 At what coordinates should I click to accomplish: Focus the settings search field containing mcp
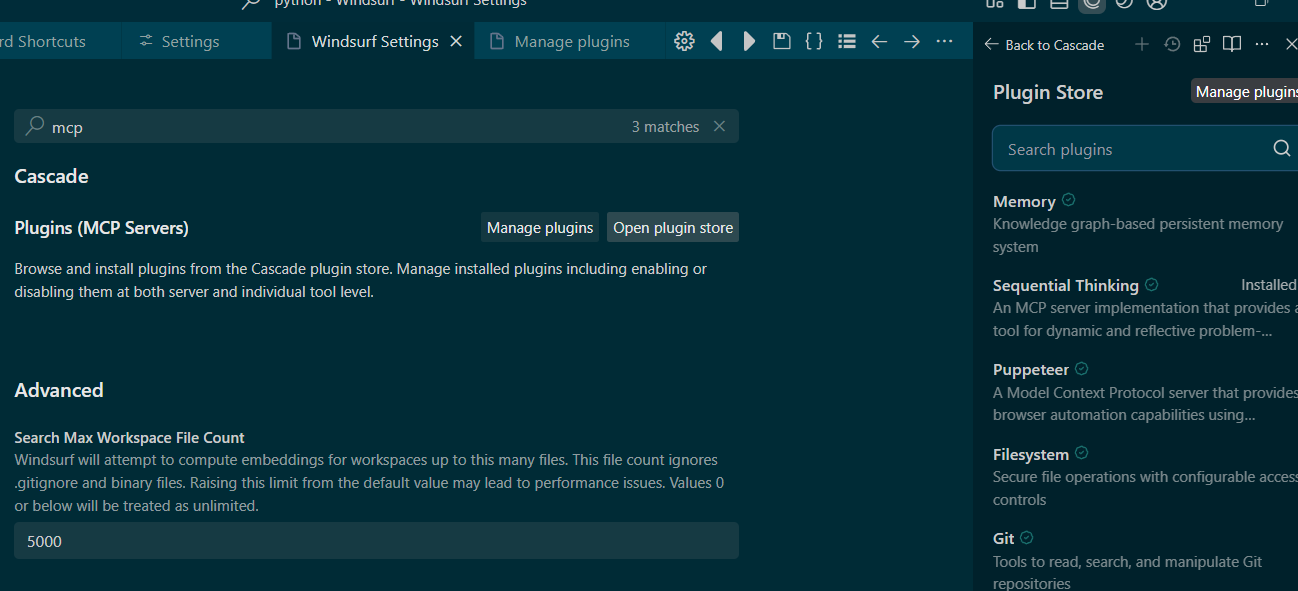pyautogui.click(x=376, y=126)
